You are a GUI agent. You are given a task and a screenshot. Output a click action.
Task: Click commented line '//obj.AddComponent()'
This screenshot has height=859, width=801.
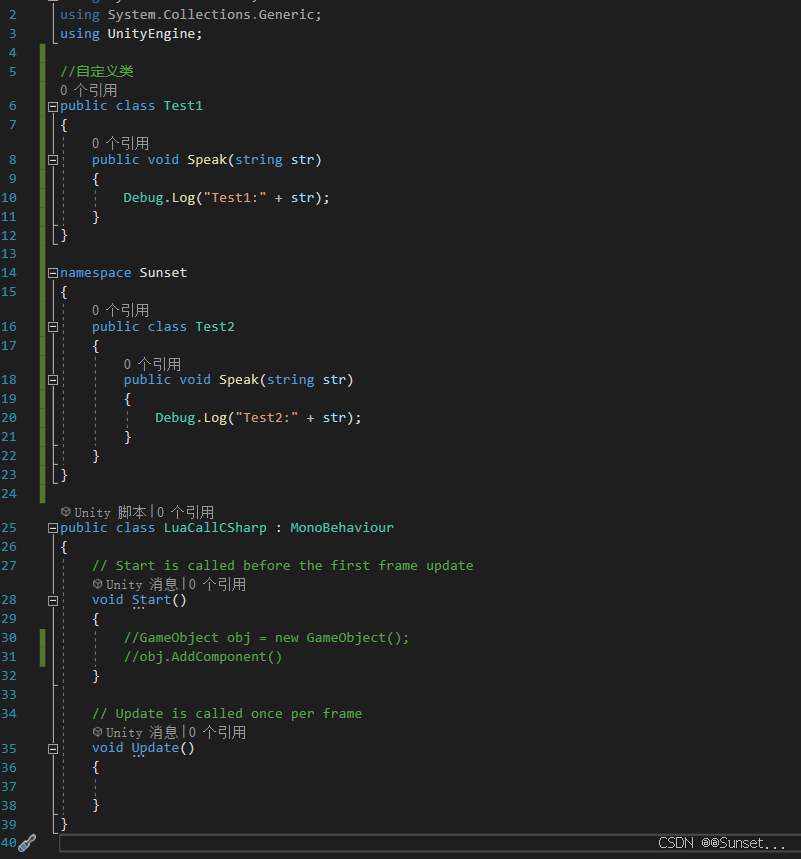pyautogui.click(x=203, y=657)
